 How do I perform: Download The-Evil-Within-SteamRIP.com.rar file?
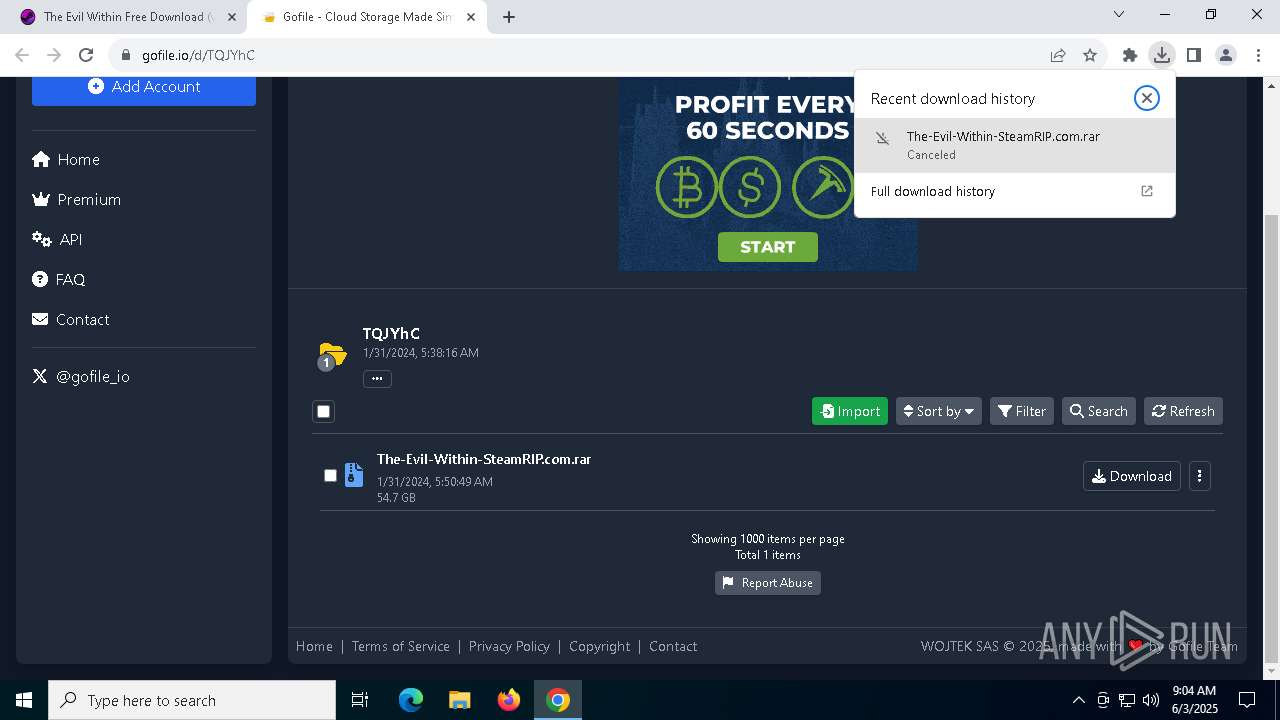1132,476
